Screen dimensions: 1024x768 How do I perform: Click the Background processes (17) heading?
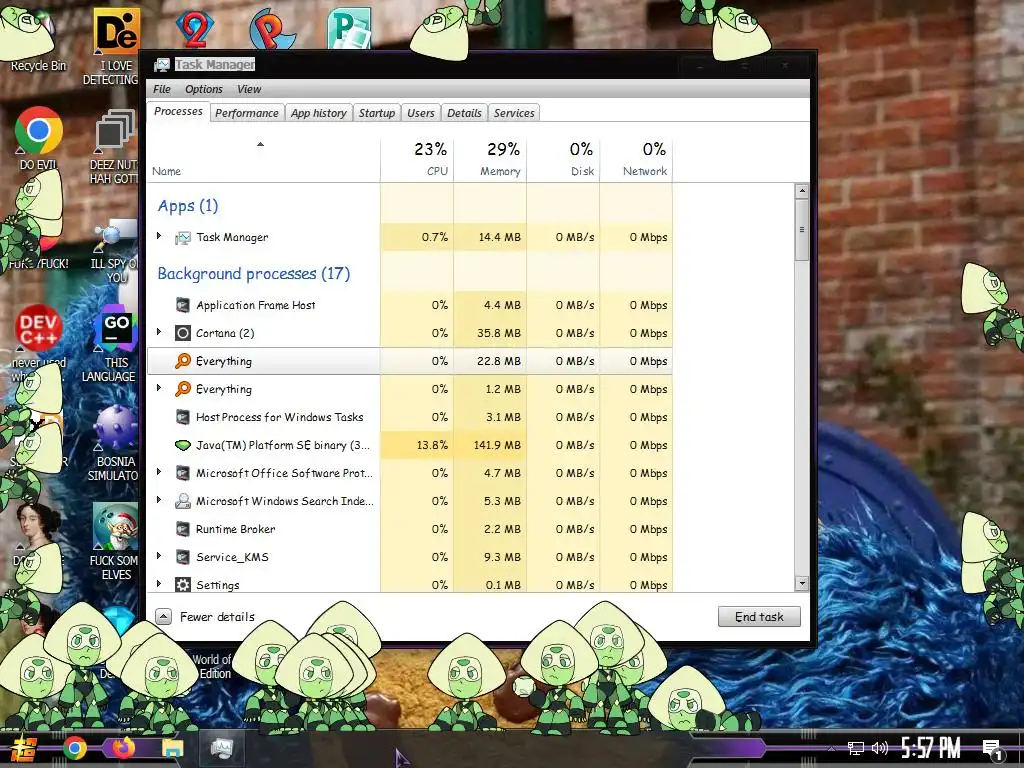253,274
